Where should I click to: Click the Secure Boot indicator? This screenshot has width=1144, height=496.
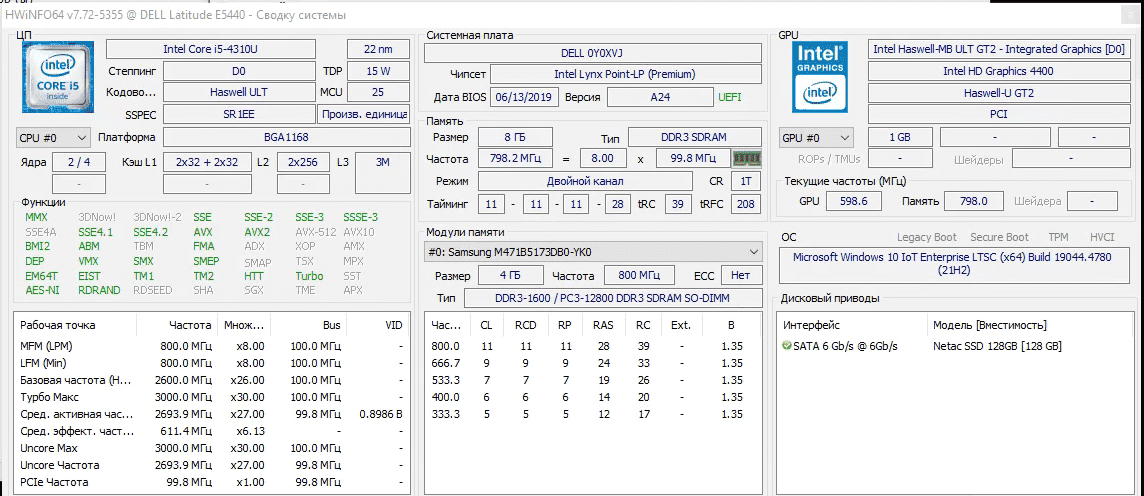(999, 237)
